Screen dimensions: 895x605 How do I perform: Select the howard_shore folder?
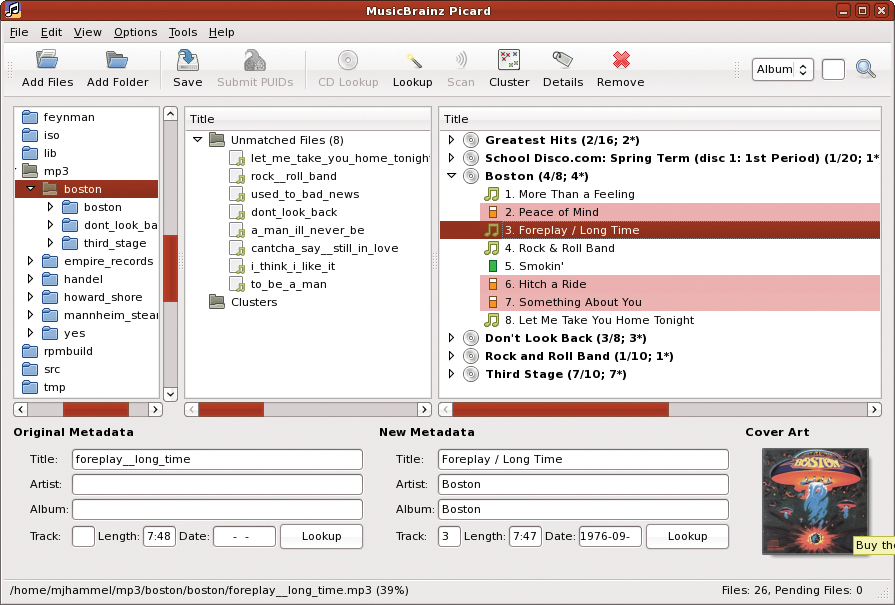103,297
